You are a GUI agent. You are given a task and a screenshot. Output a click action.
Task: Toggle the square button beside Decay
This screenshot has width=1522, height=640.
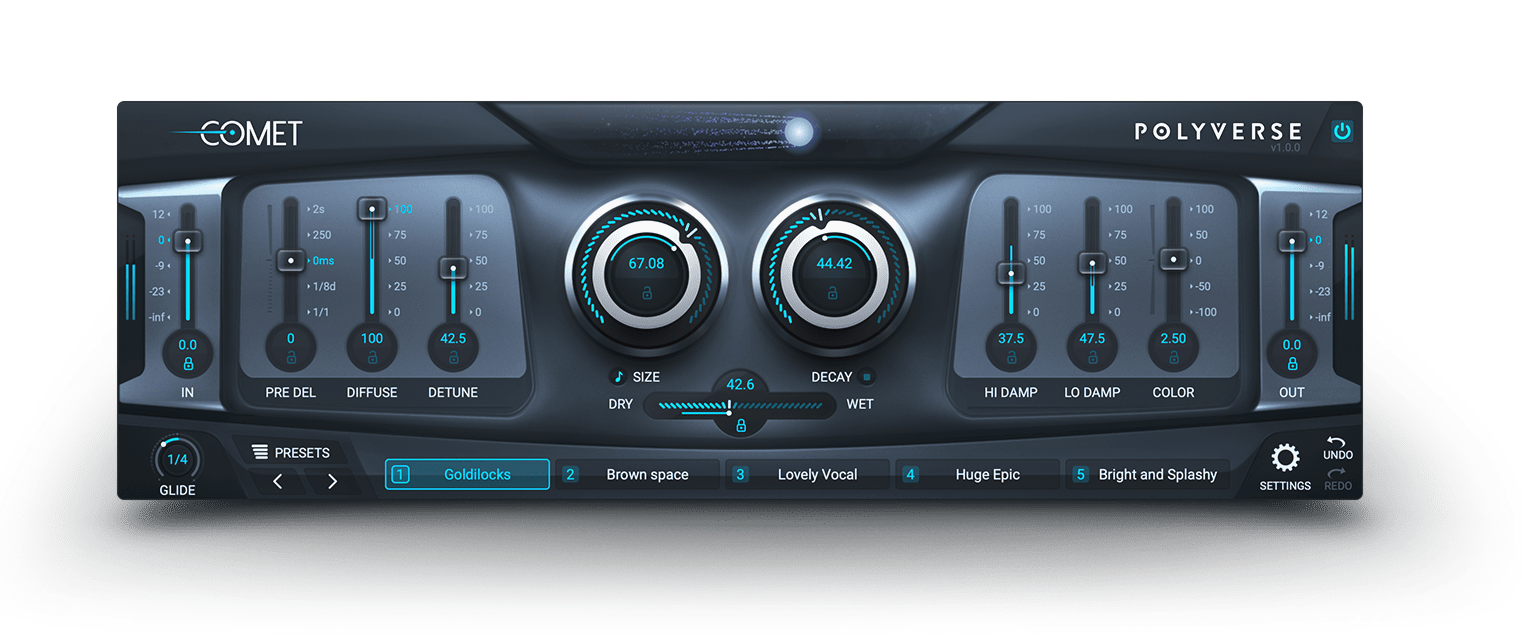(867, 377)
